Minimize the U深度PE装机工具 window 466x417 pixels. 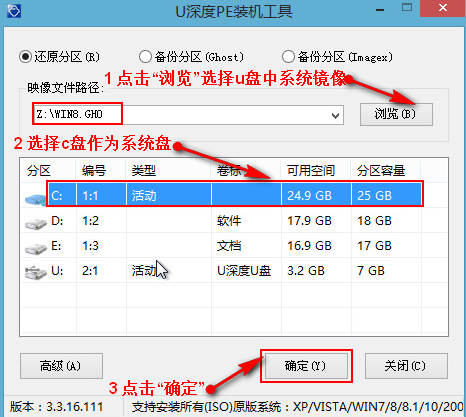pos(379,9)
